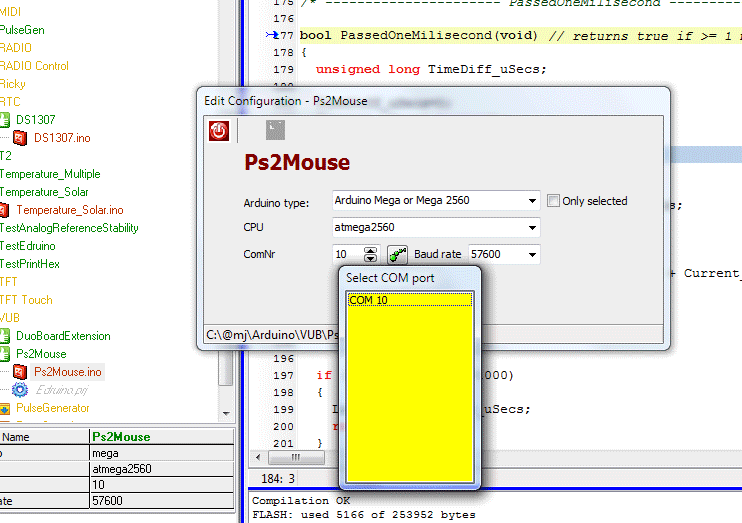Select RADIO Control in the tree
Viewport: 742px width, 523px height.
point(34,66)
